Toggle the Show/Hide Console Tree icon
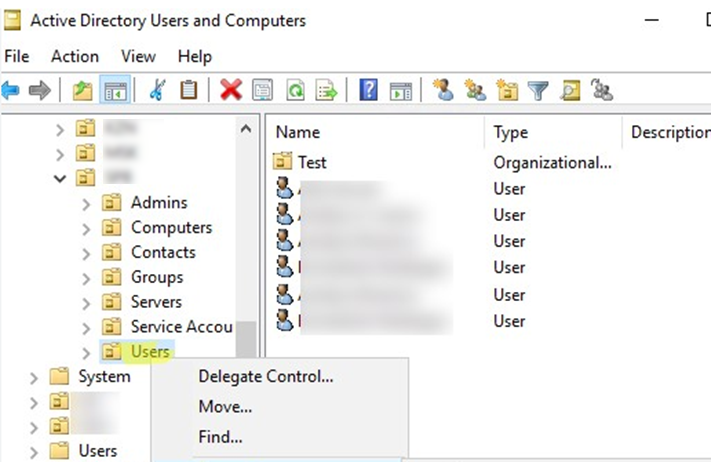The image size is (711, 462). click(x=115, y=90)
